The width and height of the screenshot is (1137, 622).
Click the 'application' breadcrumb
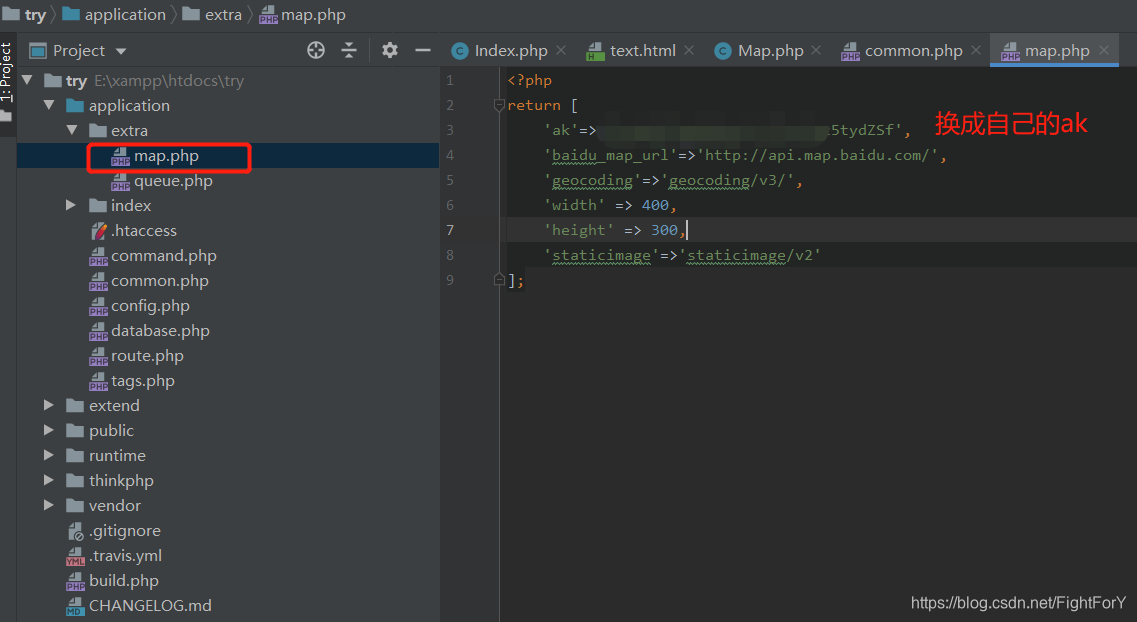click(125, 14)
